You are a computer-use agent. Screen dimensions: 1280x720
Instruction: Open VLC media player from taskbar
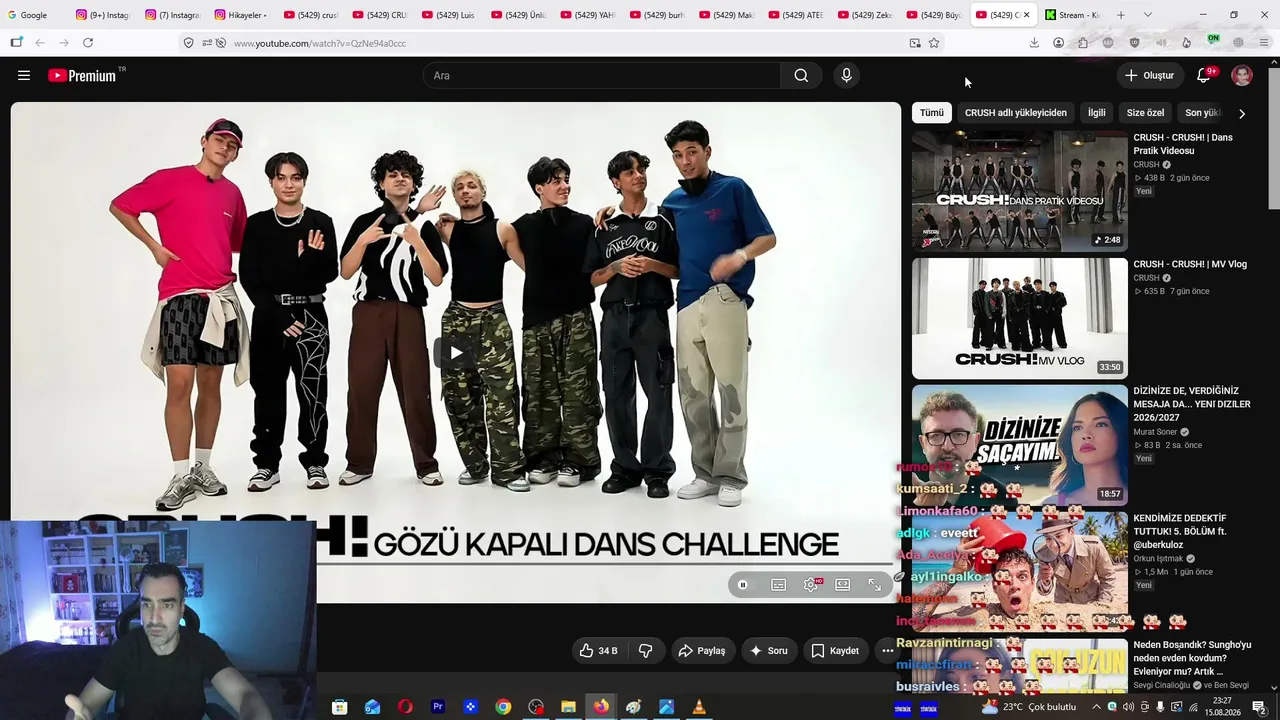coord(699,707)
